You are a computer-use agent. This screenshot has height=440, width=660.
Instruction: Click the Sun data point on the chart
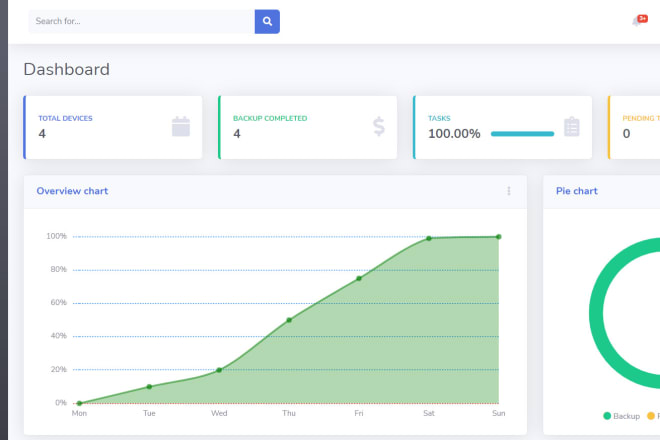point(499,237)
